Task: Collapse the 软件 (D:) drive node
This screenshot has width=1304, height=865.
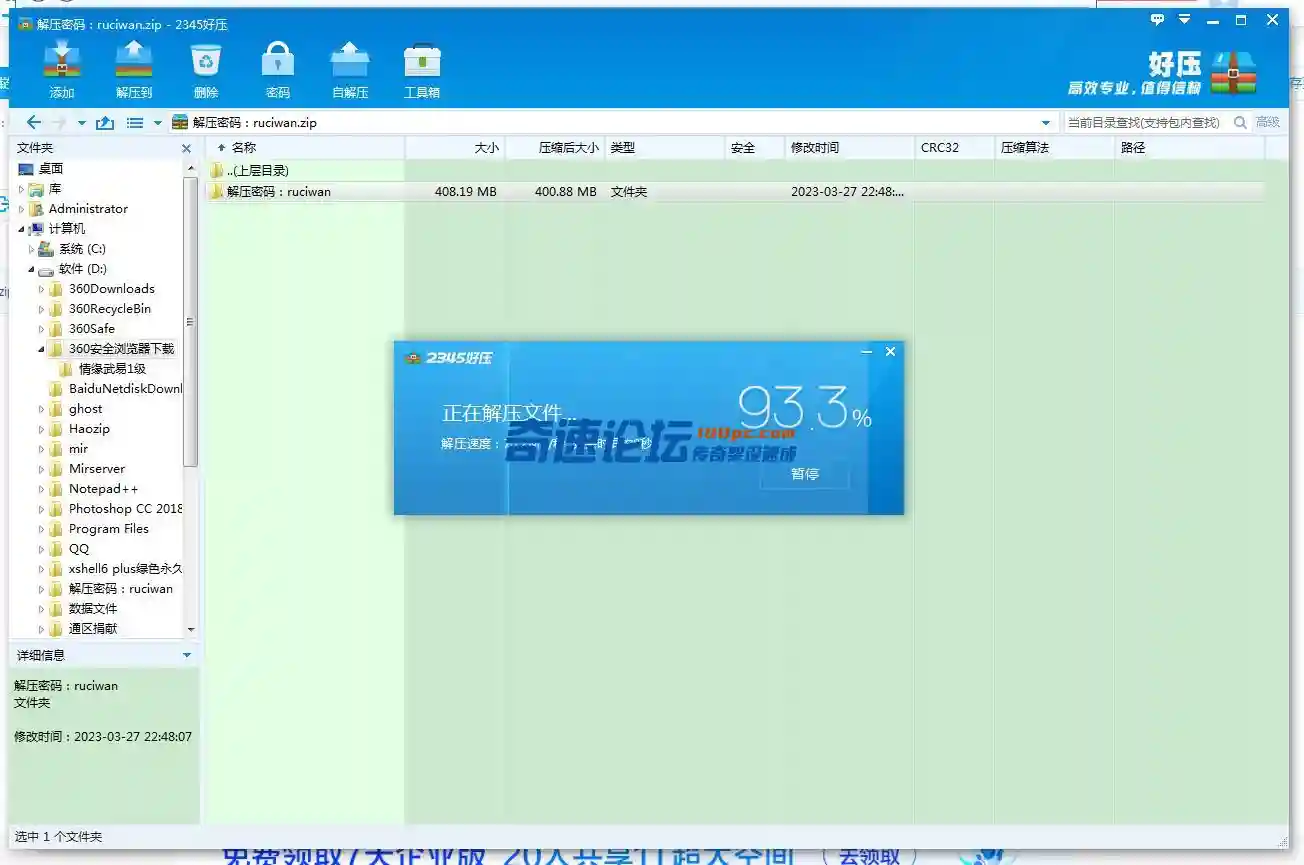Action: (32, 269)
